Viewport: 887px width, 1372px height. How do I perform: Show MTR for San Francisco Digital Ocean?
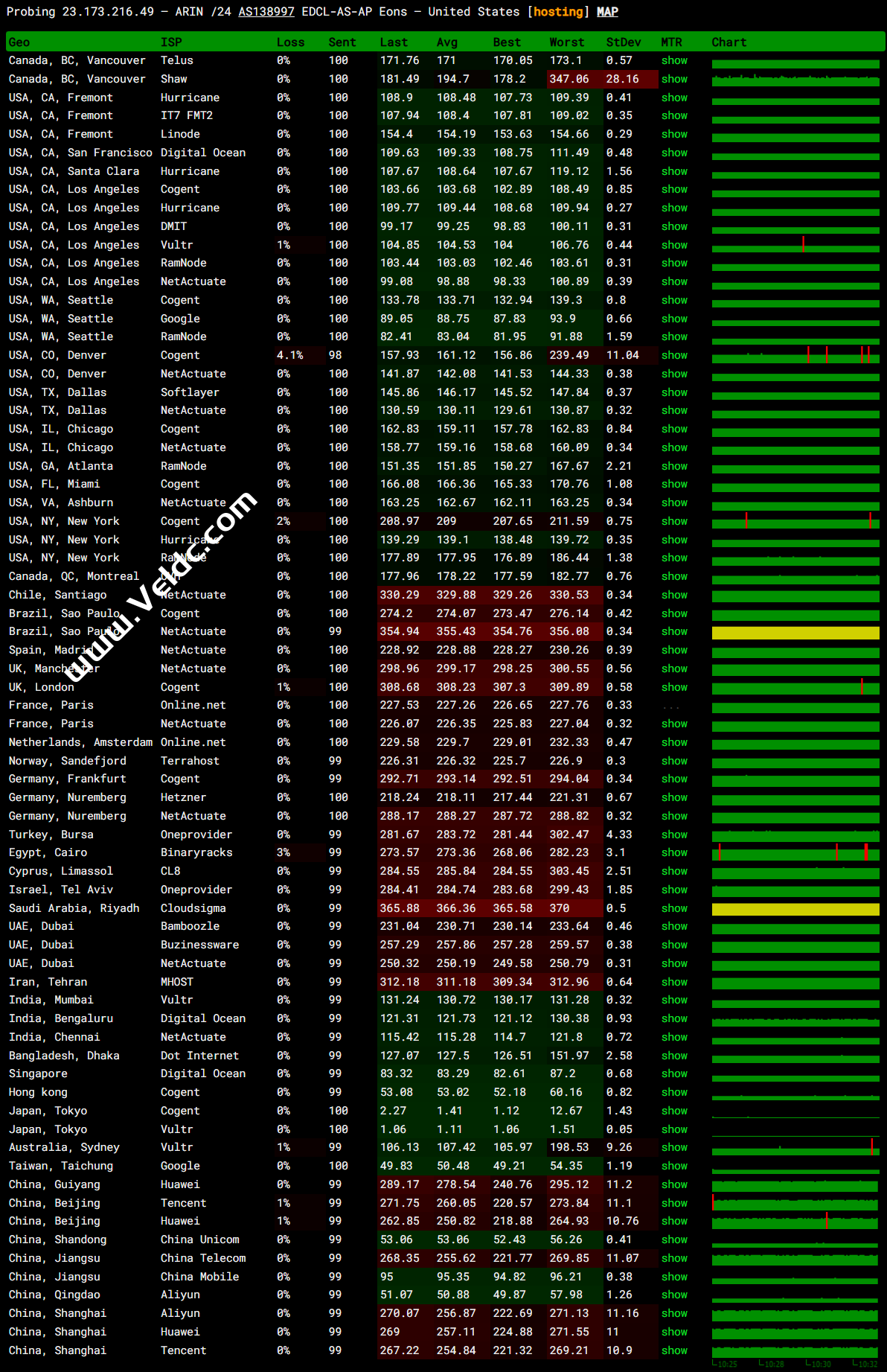tap(674, 153)
